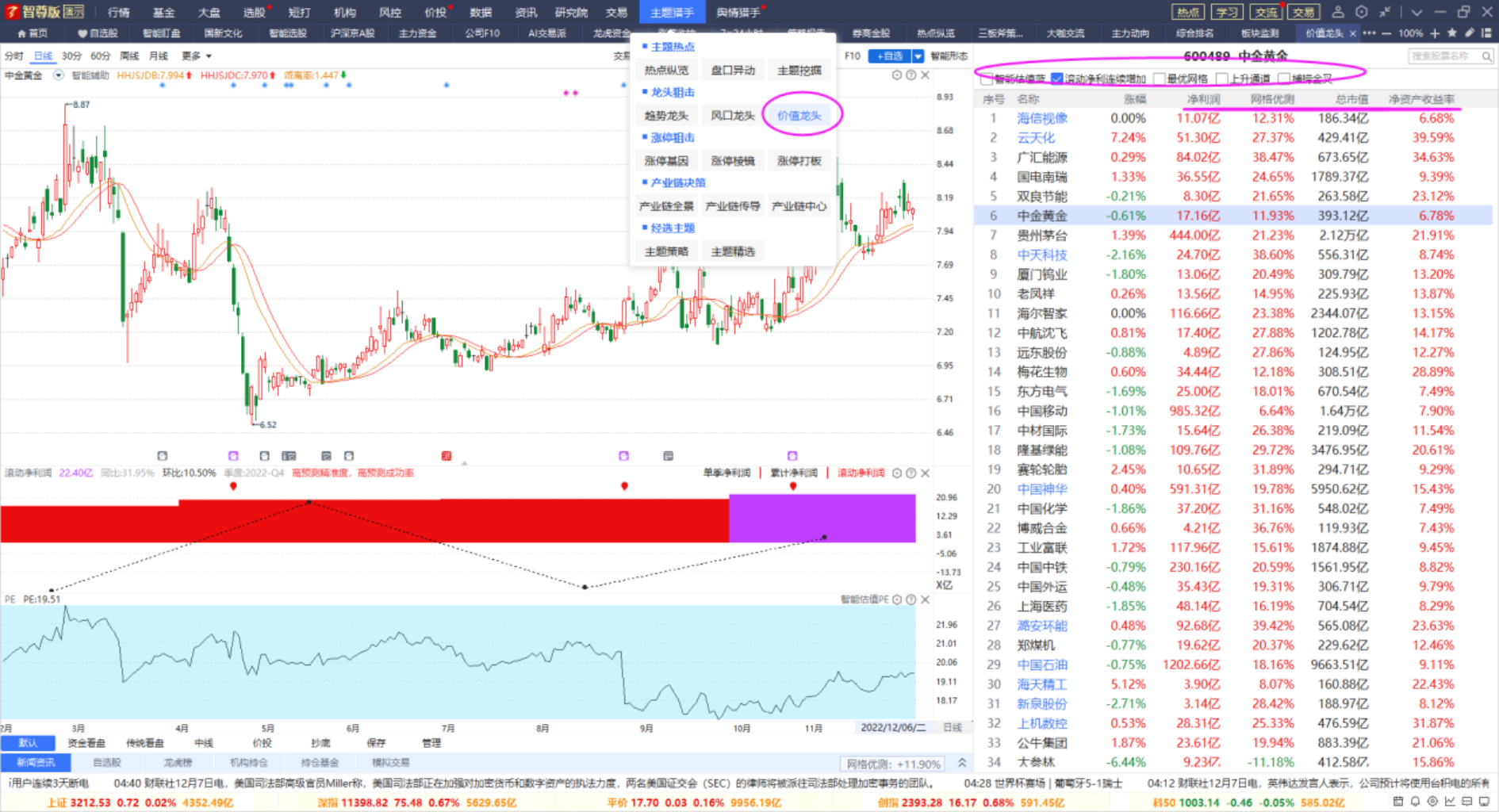Open the 龙虎榜 news tab
1499x812 pixels.
[178, 763]
